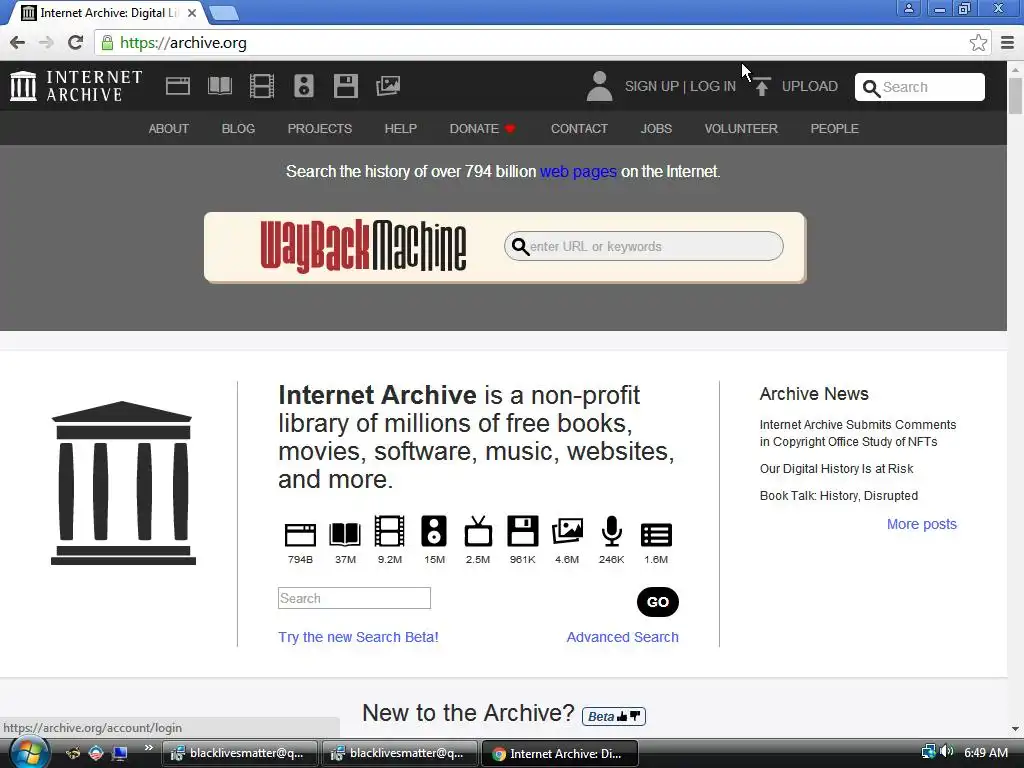Click the Windows Start orb
1024x768 pixels.
(29, 752)
